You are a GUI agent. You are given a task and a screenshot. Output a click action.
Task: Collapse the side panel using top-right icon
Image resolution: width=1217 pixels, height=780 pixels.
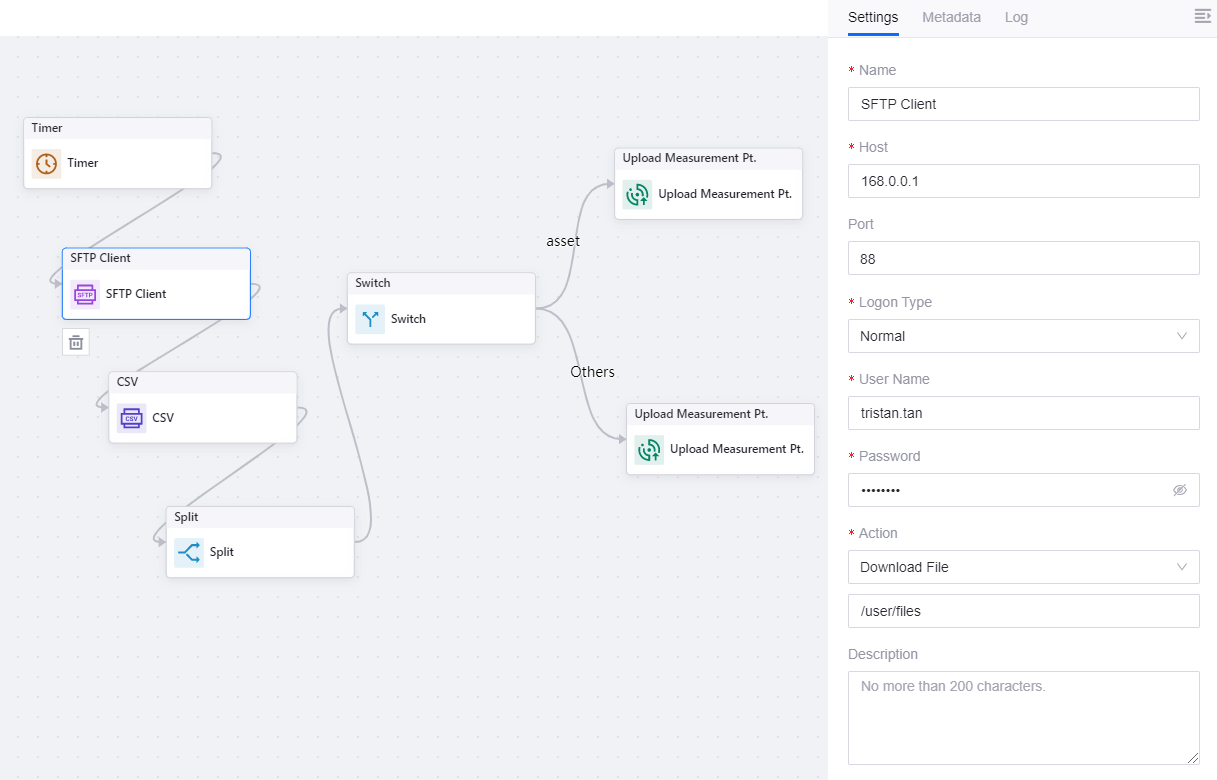pyautogui.click(x=1202, y=16)
